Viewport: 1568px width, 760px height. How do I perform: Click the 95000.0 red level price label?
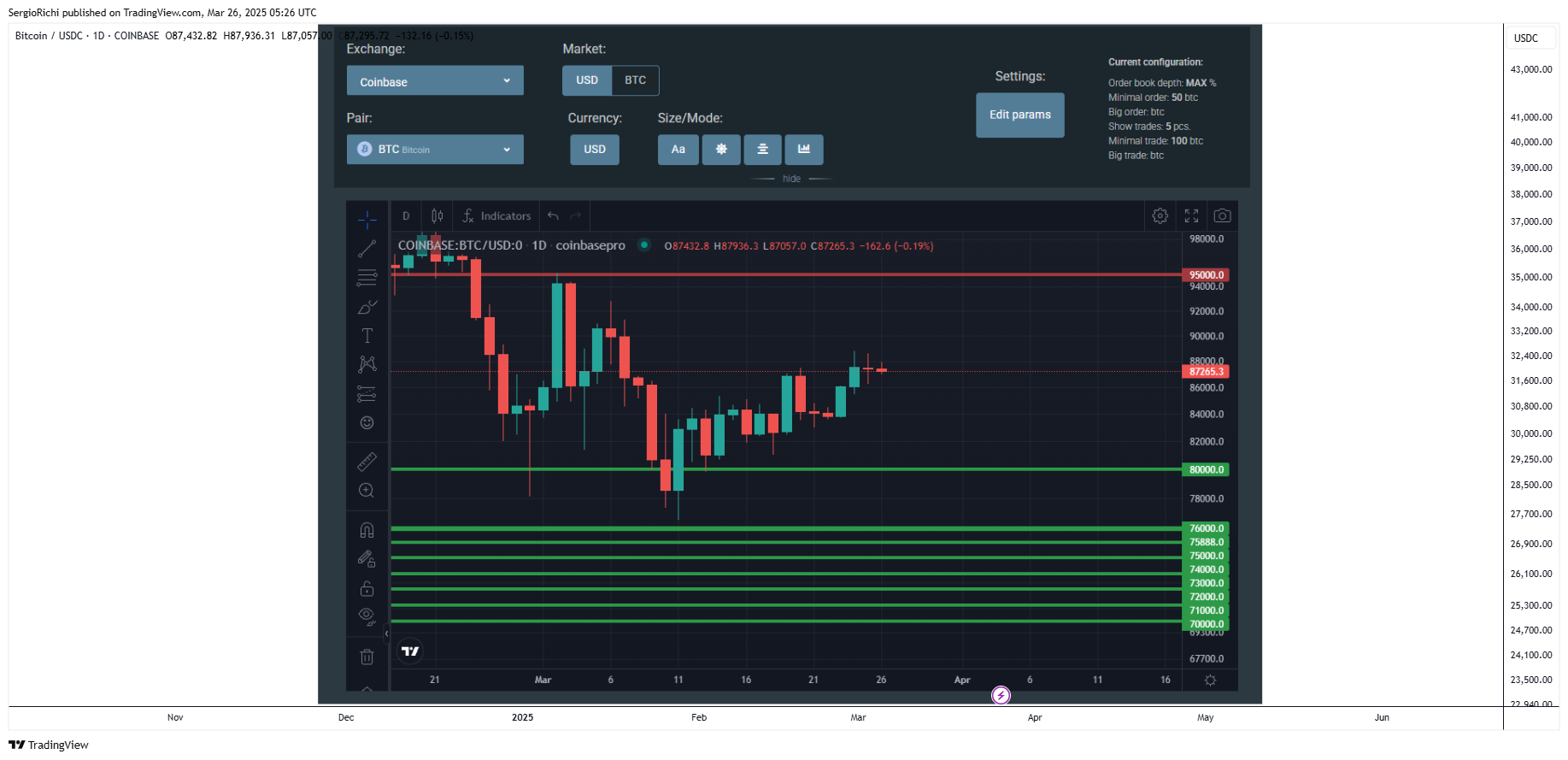[x=1206, y=275]
